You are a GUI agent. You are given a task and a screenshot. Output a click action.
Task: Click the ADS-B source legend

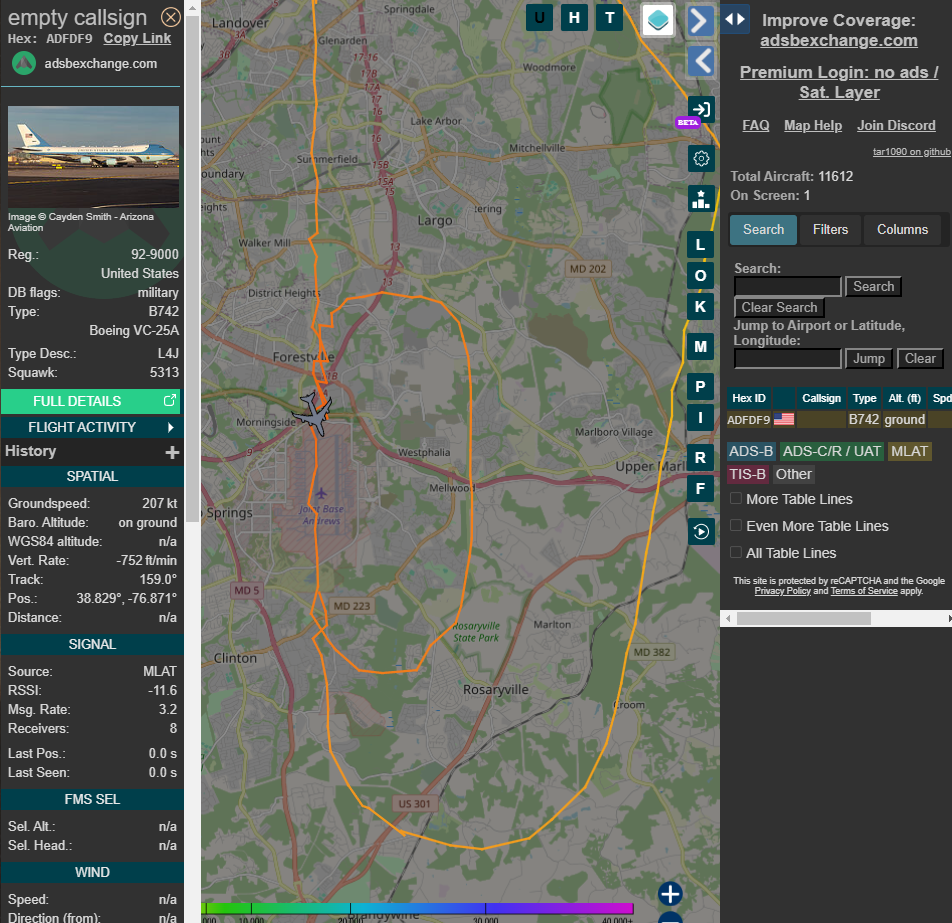click(751, 451)
